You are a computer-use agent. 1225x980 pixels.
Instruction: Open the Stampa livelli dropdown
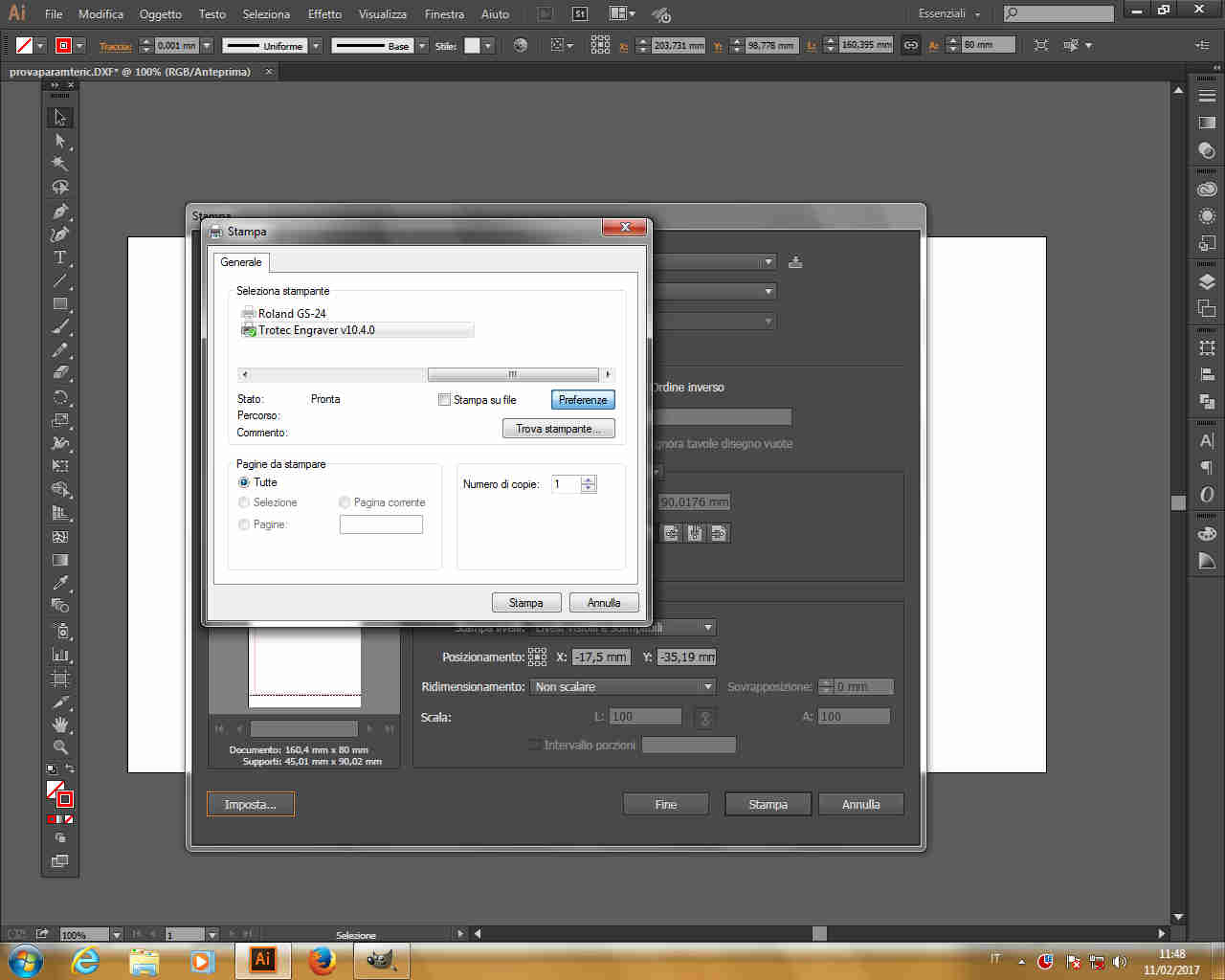pos(622,628)
